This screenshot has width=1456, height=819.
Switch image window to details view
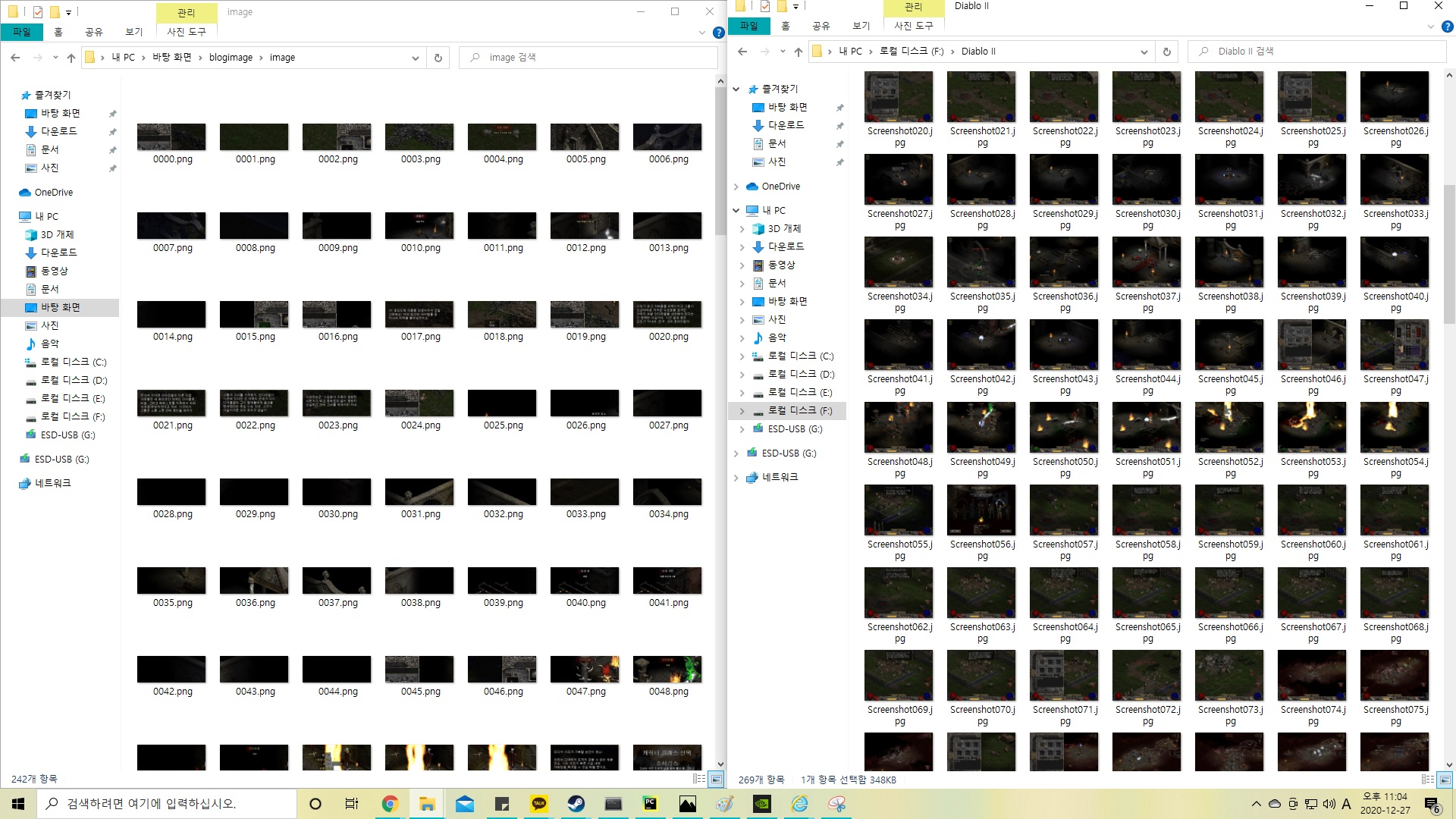(699, 779)
